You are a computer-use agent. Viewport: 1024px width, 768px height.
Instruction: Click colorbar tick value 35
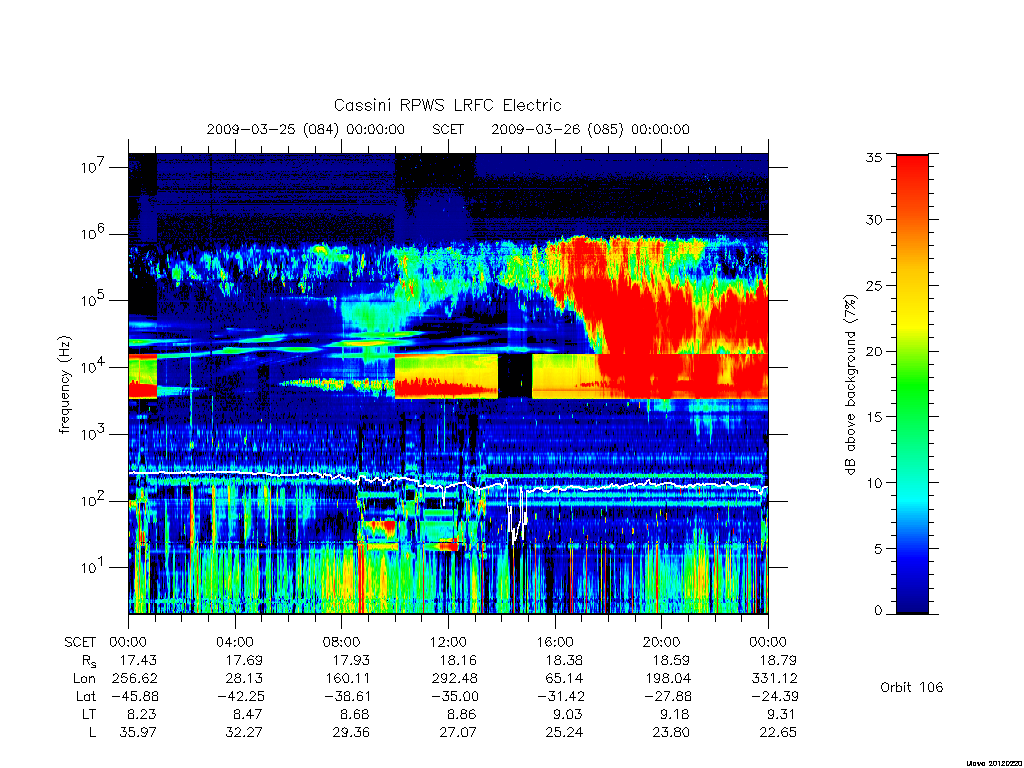tap(874, 157)
